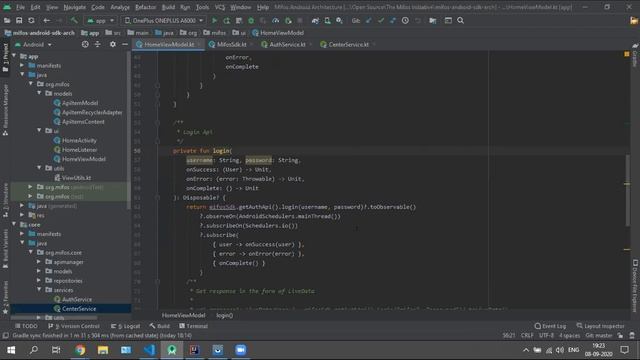Viewport: 640px width, 360px height.
Task: Click the Git master branch indicator
Action: pyautogui.click(x=599, y=336)
